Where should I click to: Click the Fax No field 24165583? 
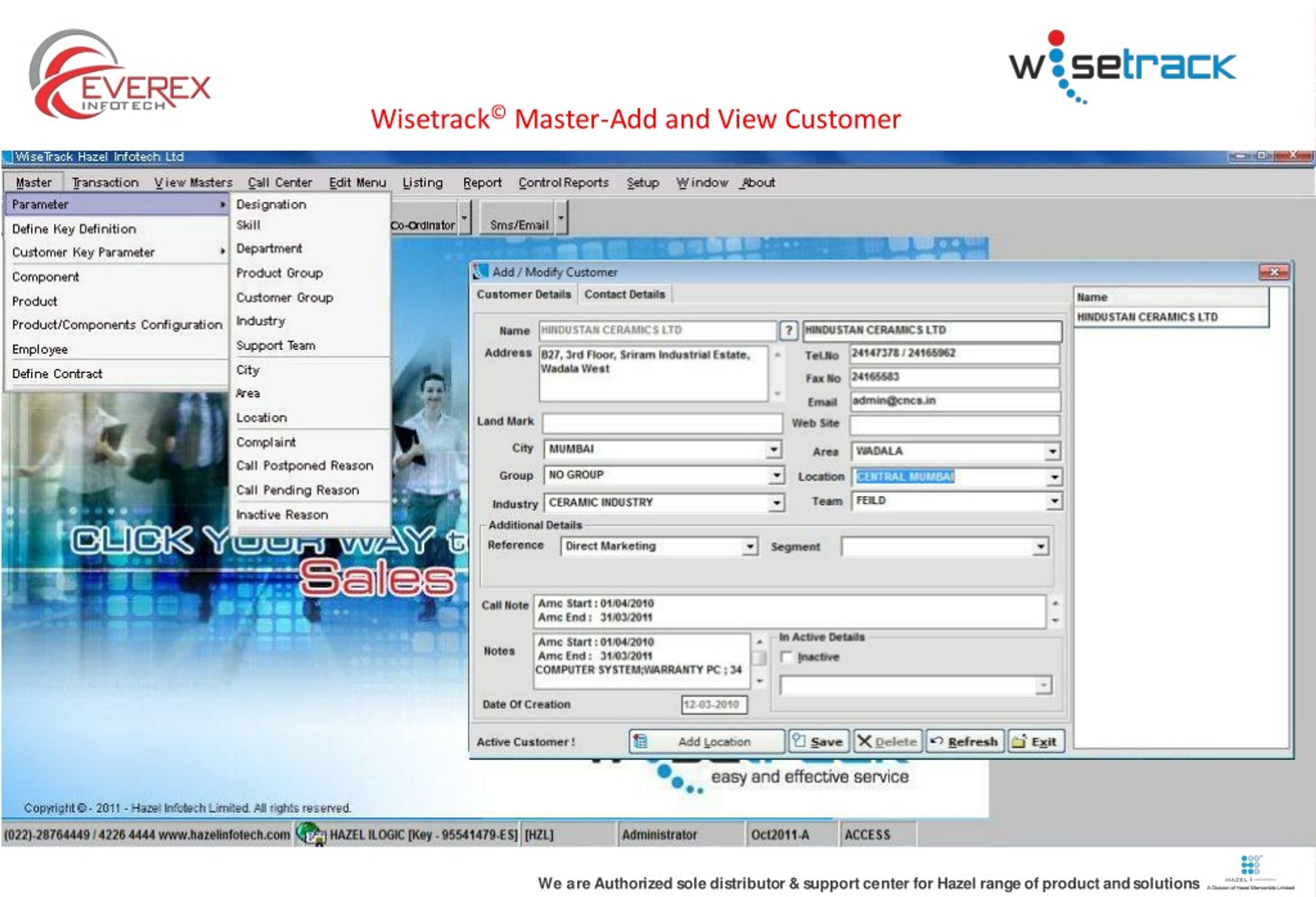[955, 377]
